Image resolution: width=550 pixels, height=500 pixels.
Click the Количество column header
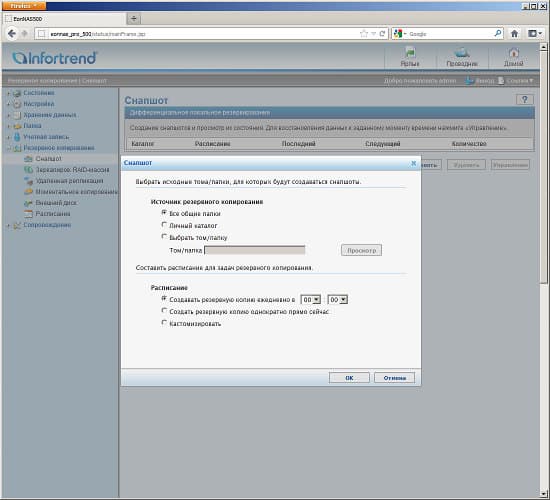(x=469, y=144)
